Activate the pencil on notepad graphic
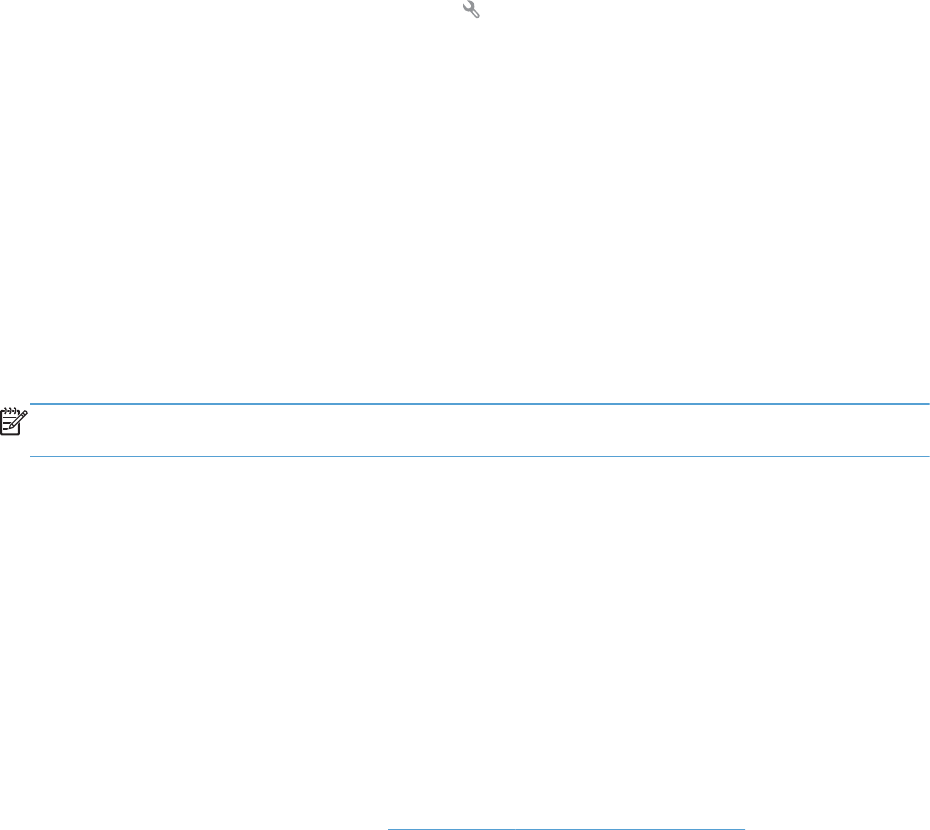Image resolution: width=930 pixels, height=830 pixels. pyautogui.click(x=14, y=421)
